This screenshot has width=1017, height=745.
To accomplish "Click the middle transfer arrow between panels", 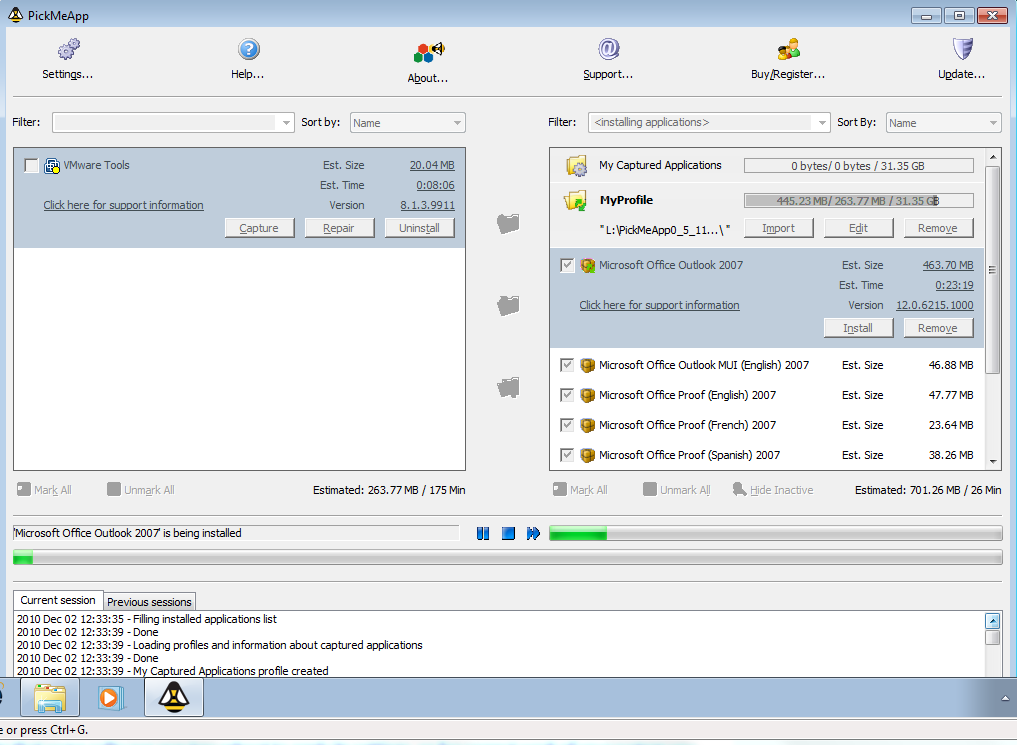I will click(x=508, y=305).
